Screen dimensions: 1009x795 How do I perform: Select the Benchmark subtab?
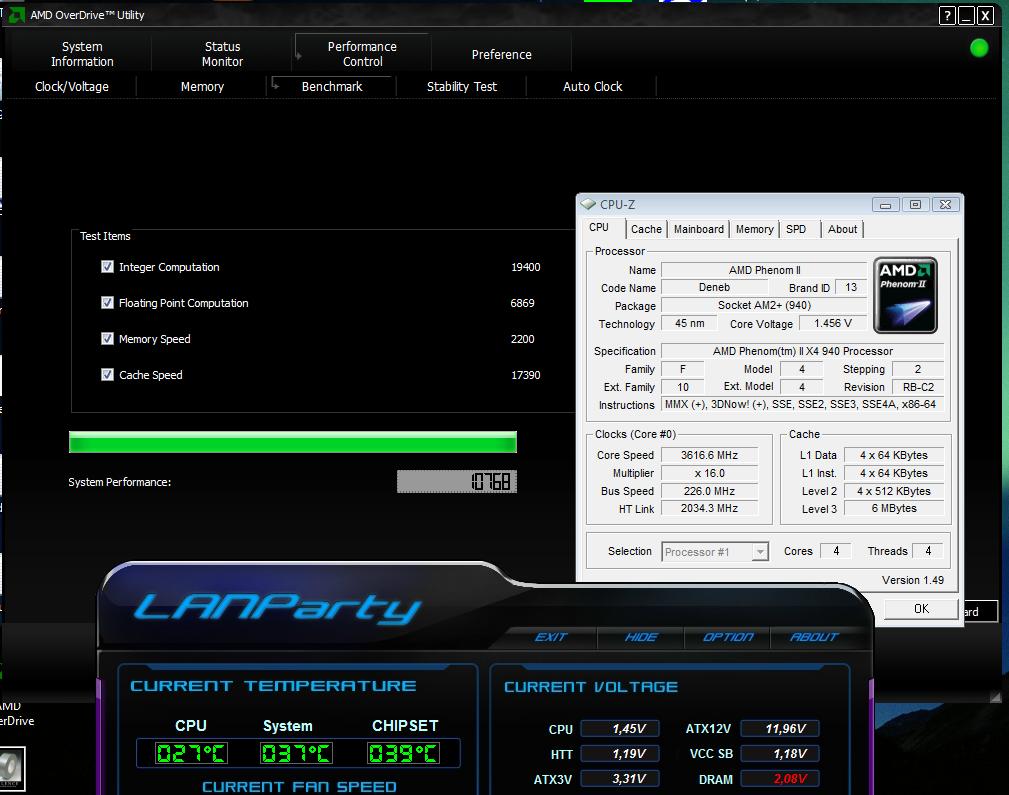pyautogui.click(x=332, y=86)
